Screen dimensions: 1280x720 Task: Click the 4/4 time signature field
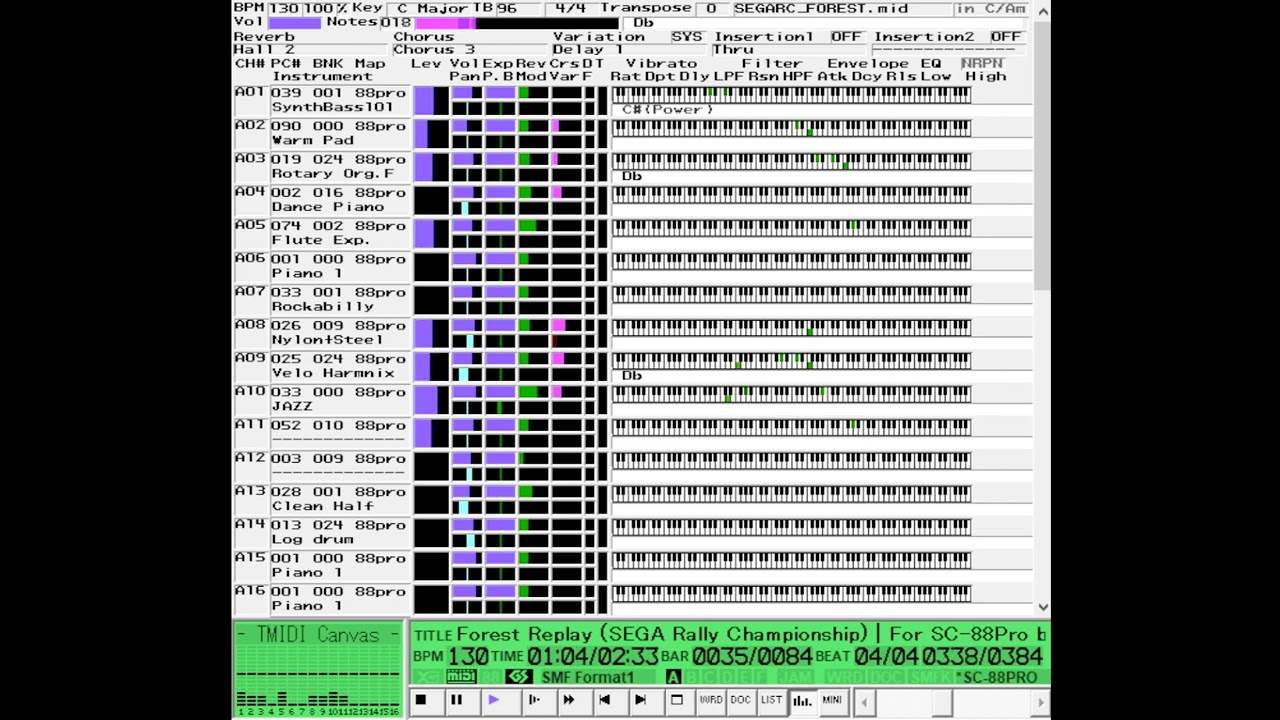[x=570, y=8]
